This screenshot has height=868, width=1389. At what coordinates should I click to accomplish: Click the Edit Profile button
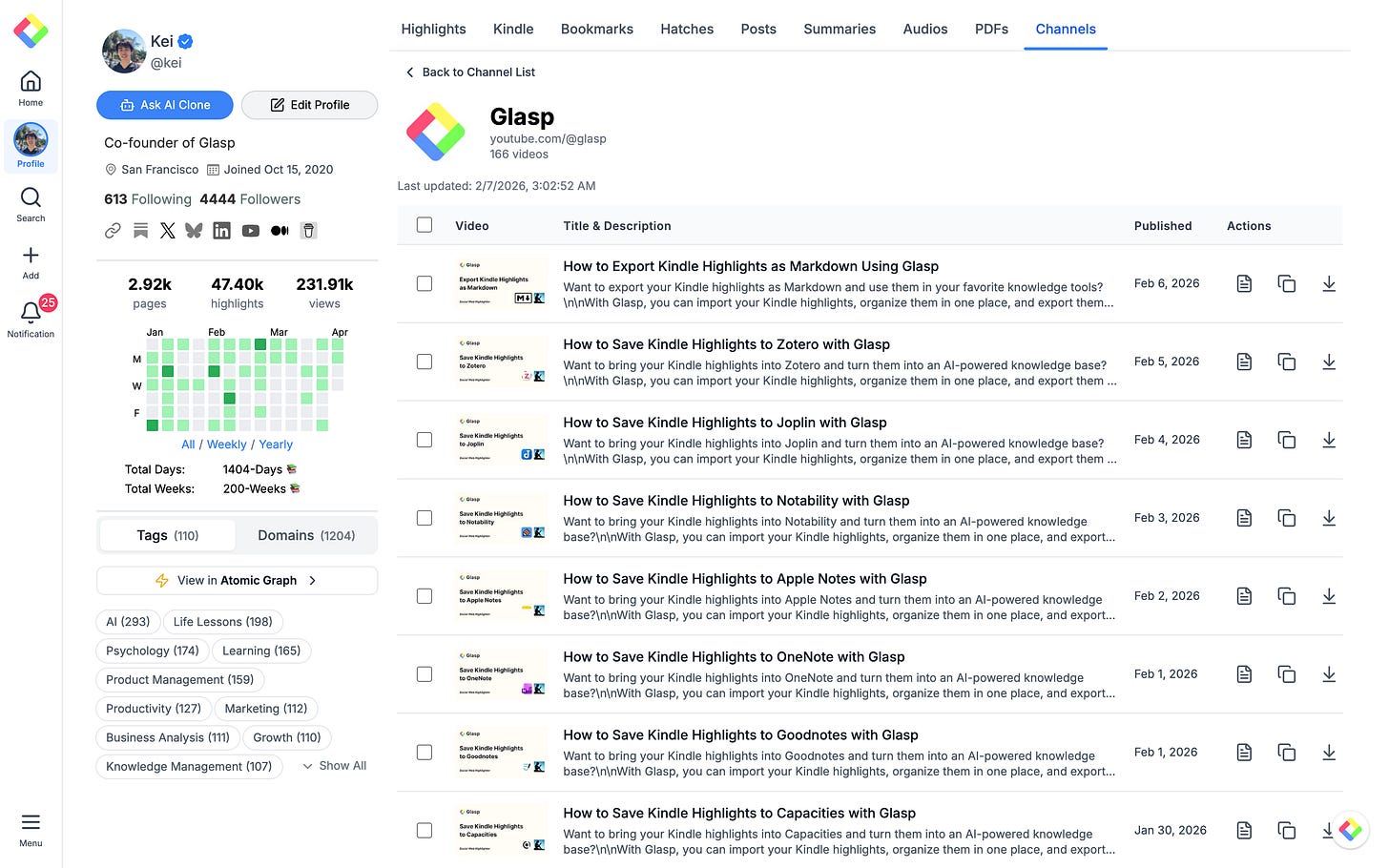(309, 105)
